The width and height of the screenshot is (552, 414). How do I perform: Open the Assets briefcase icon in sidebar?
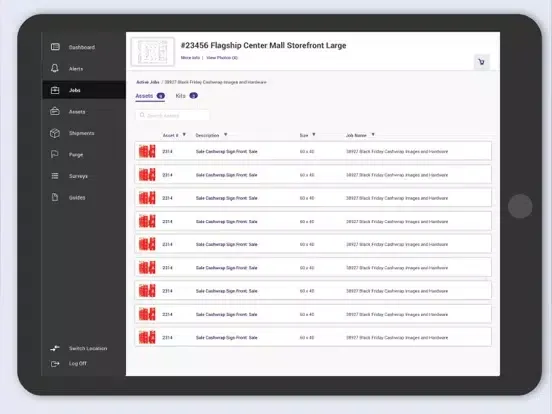pos(55,111)
